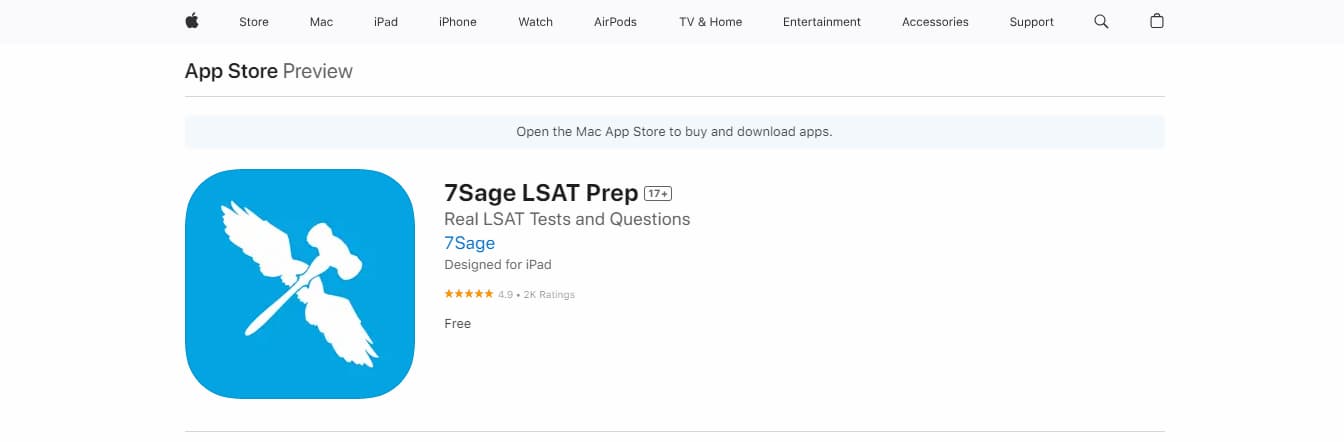Click the 2K Ratings text
Image resolution: width=1344 pixels, height=442 pixels.
pos(549,295)
